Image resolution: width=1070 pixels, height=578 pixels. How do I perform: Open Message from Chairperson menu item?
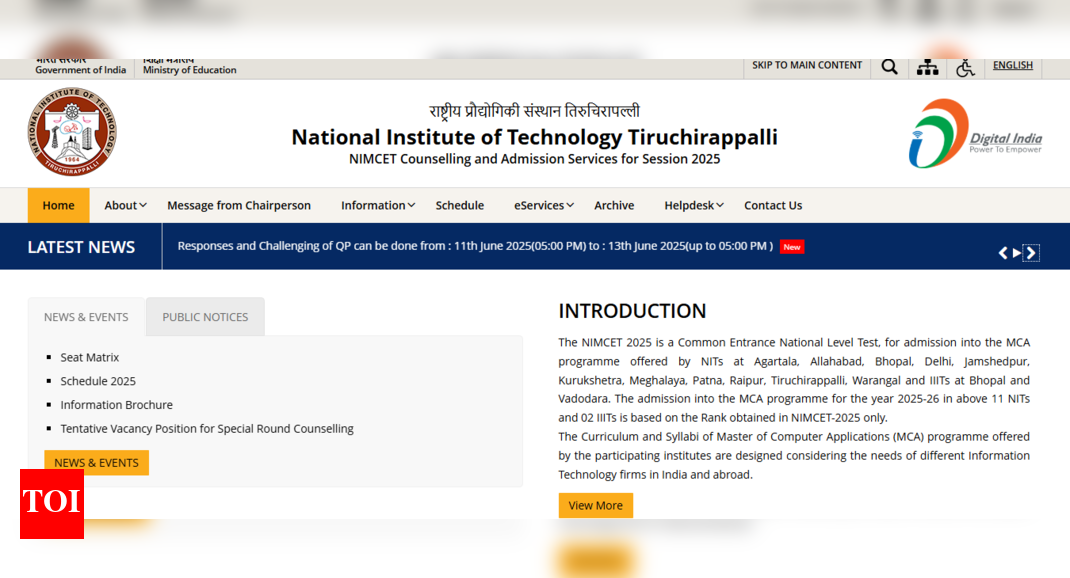pyautogui.click(x=239, y=205)
